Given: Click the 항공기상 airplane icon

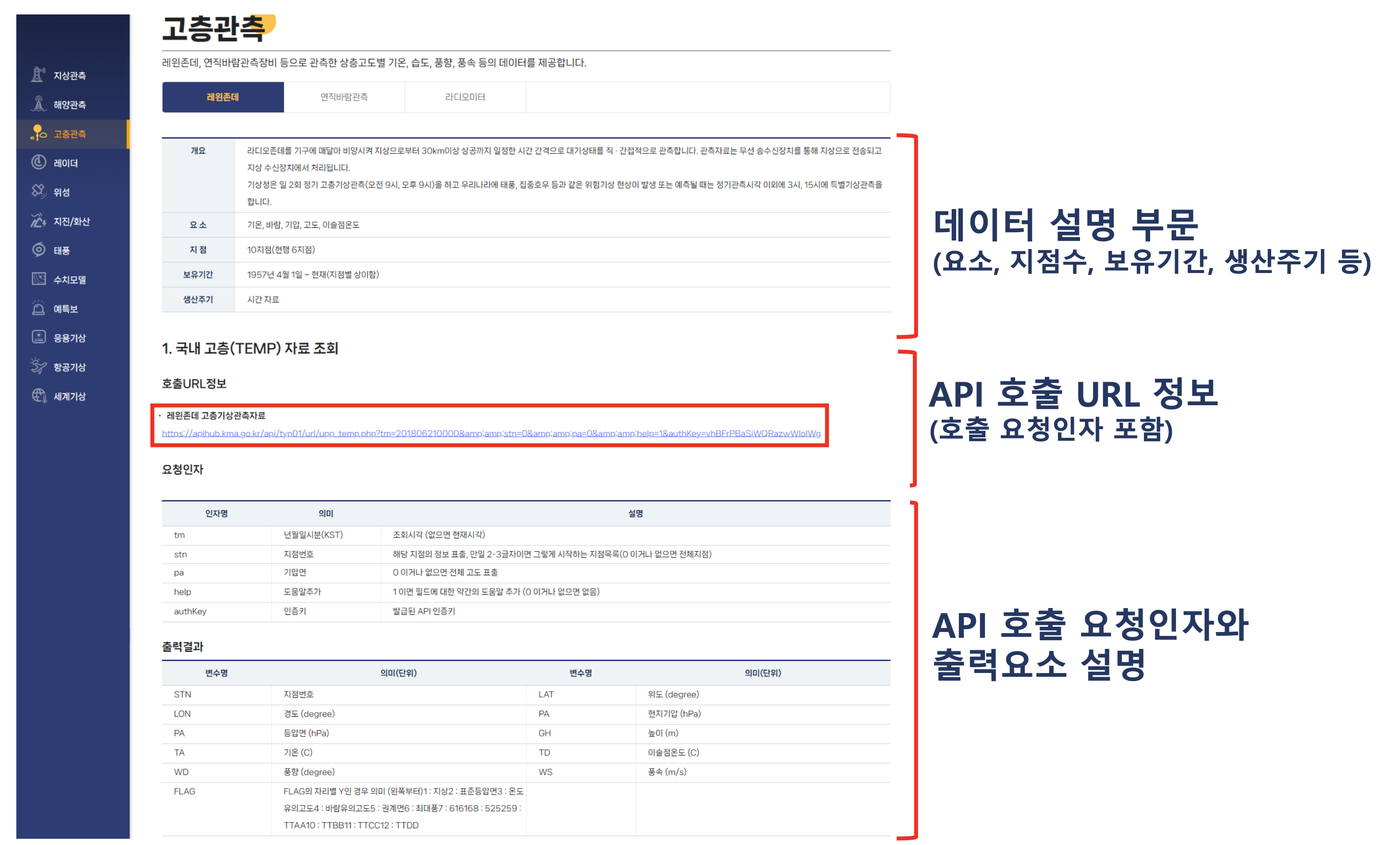Looking at the screenshot, I should 38,367.
